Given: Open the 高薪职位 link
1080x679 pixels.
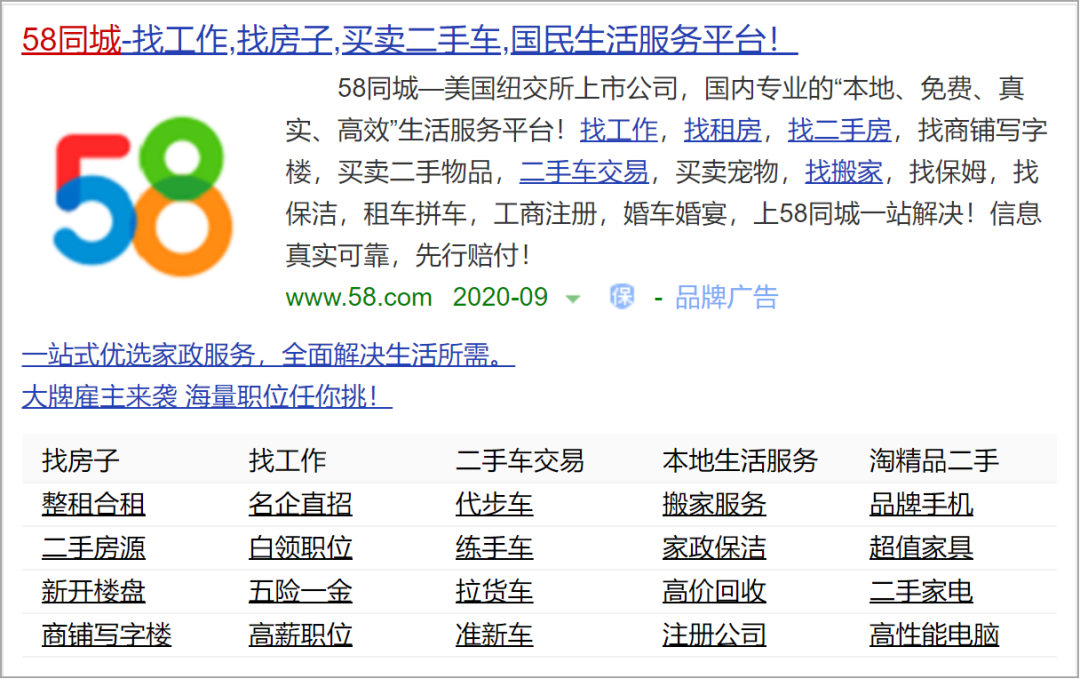Looking at the screenshot, I should pos(300,635).
